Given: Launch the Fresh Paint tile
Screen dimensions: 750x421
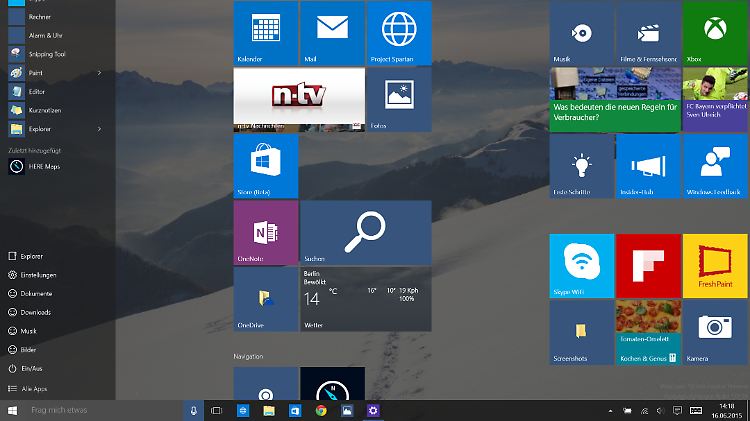Looking at the screenshot, I should [715, 266].
